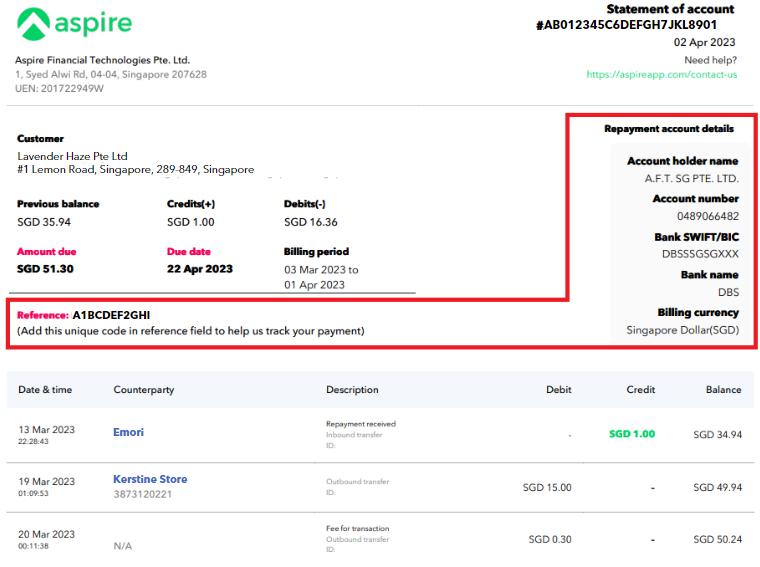Viewport: 760px width, 567px height.
Task: Click the Emori counterparty link
Action: [128, 432]
